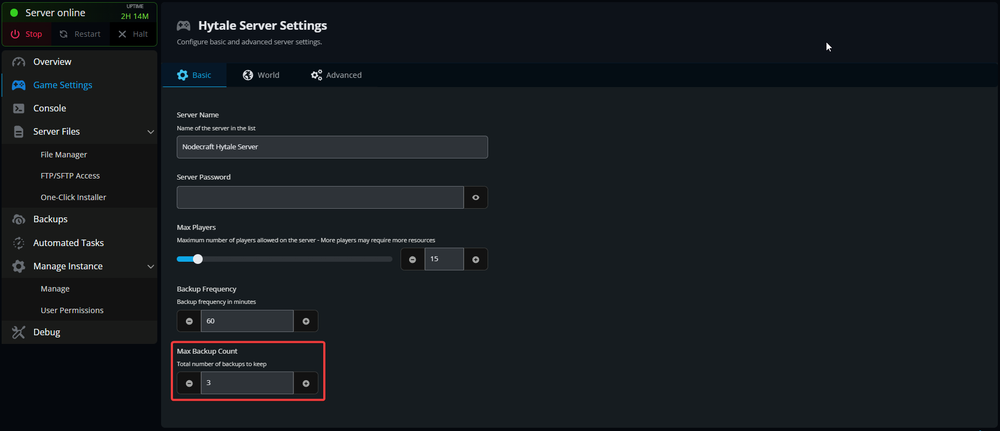Screen dimensions: 1000x431
Task: Click the Console terminal icon
Action: (18, 108)
